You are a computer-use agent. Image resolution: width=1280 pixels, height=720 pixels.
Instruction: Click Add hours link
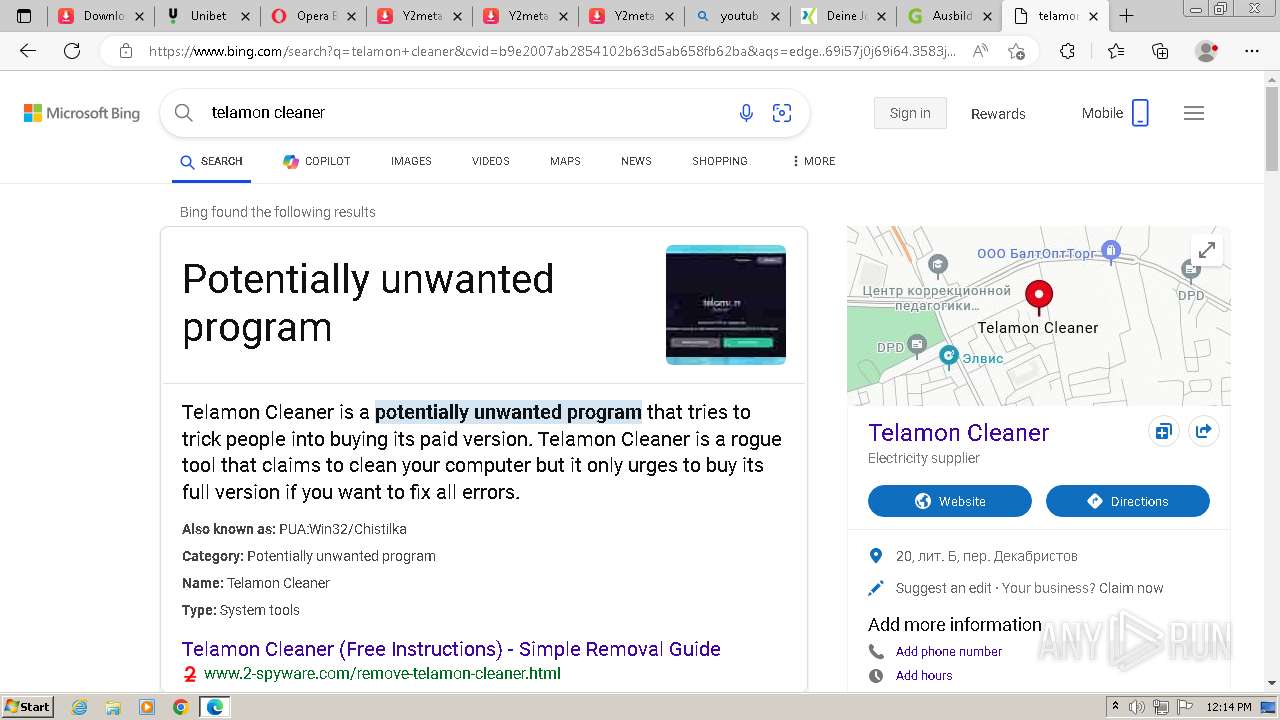pos(924,675)
